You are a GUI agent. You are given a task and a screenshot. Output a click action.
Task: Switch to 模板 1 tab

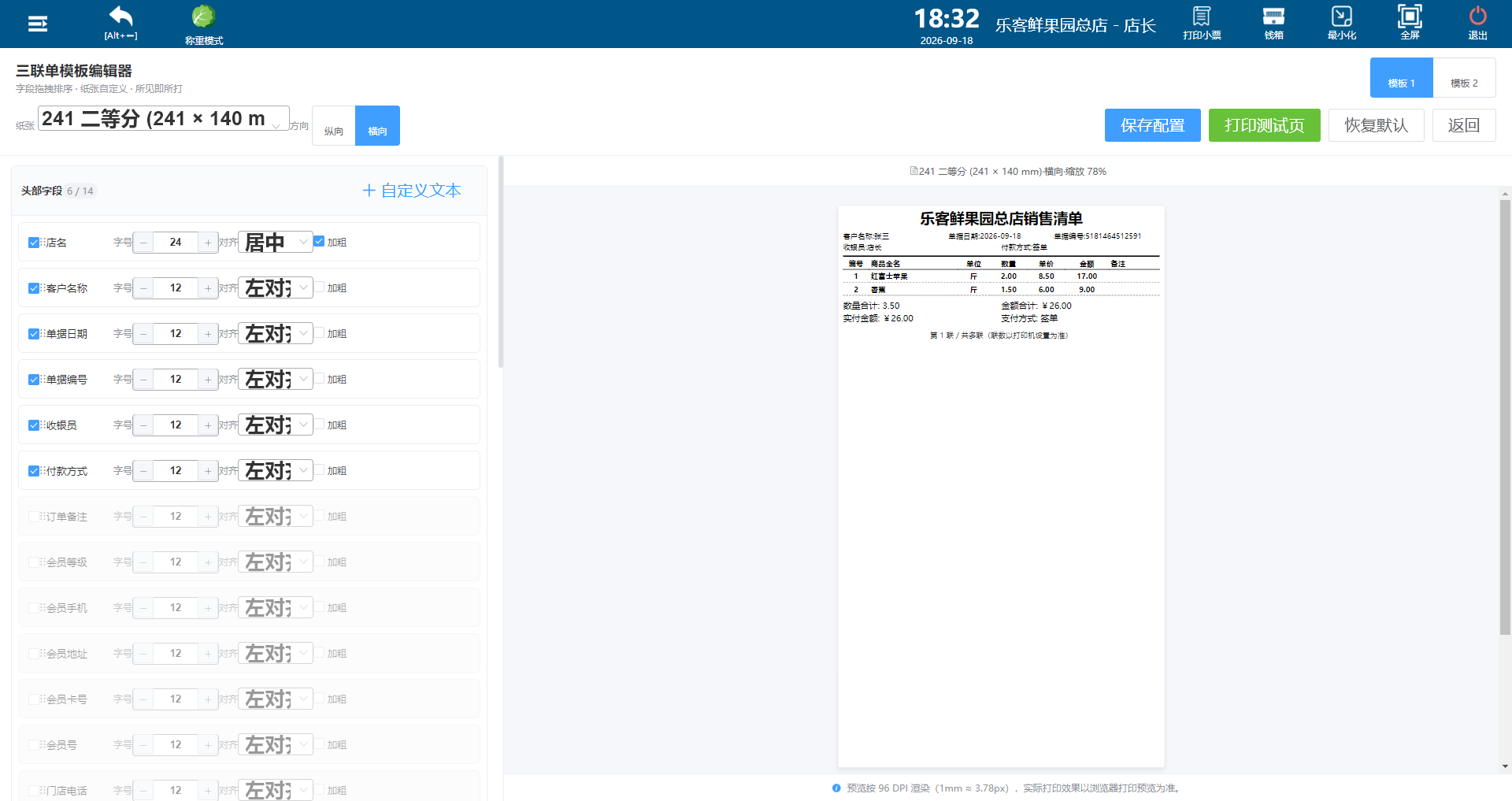1402,78
